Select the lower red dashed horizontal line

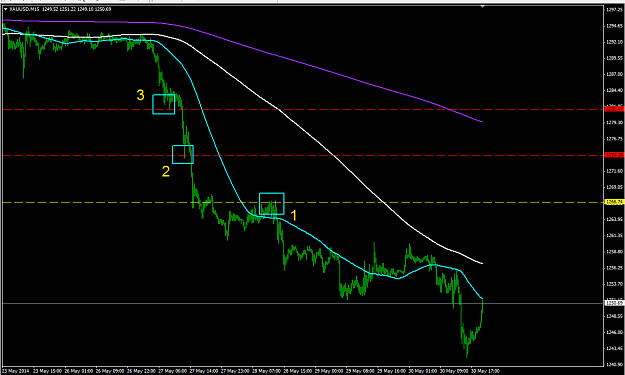(303, 155)
